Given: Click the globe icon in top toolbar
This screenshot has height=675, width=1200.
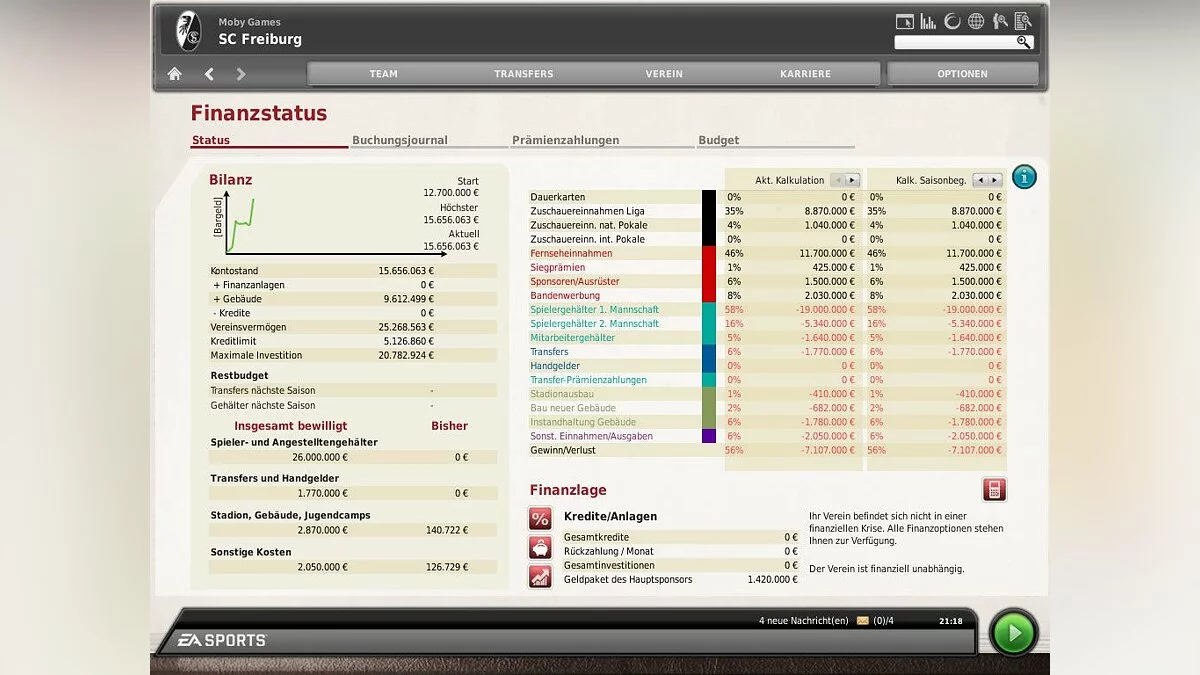Looking at the screenshot, I should pos(975,21).
